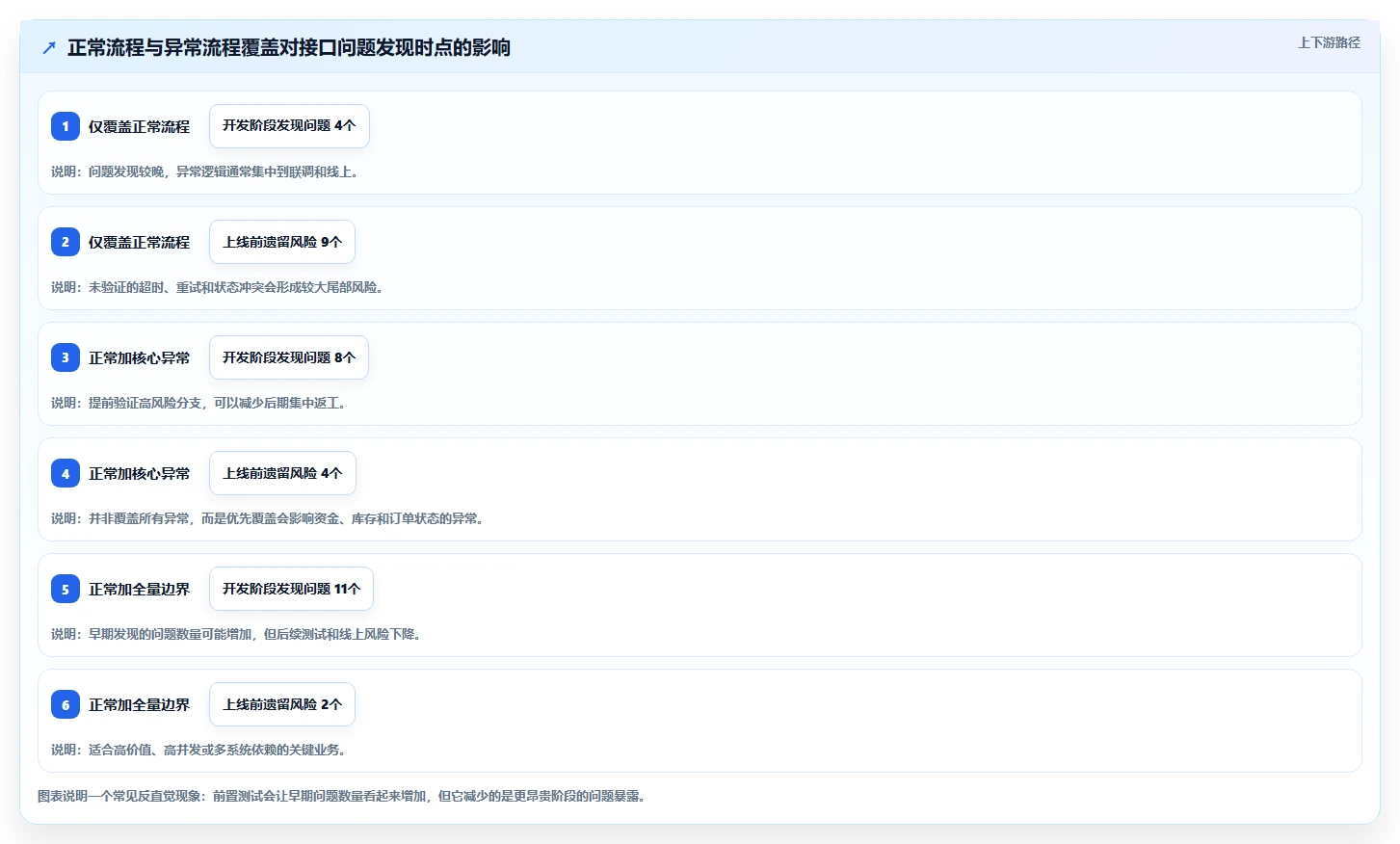
Task: Click step badge number 2
Action: point(66,242)
